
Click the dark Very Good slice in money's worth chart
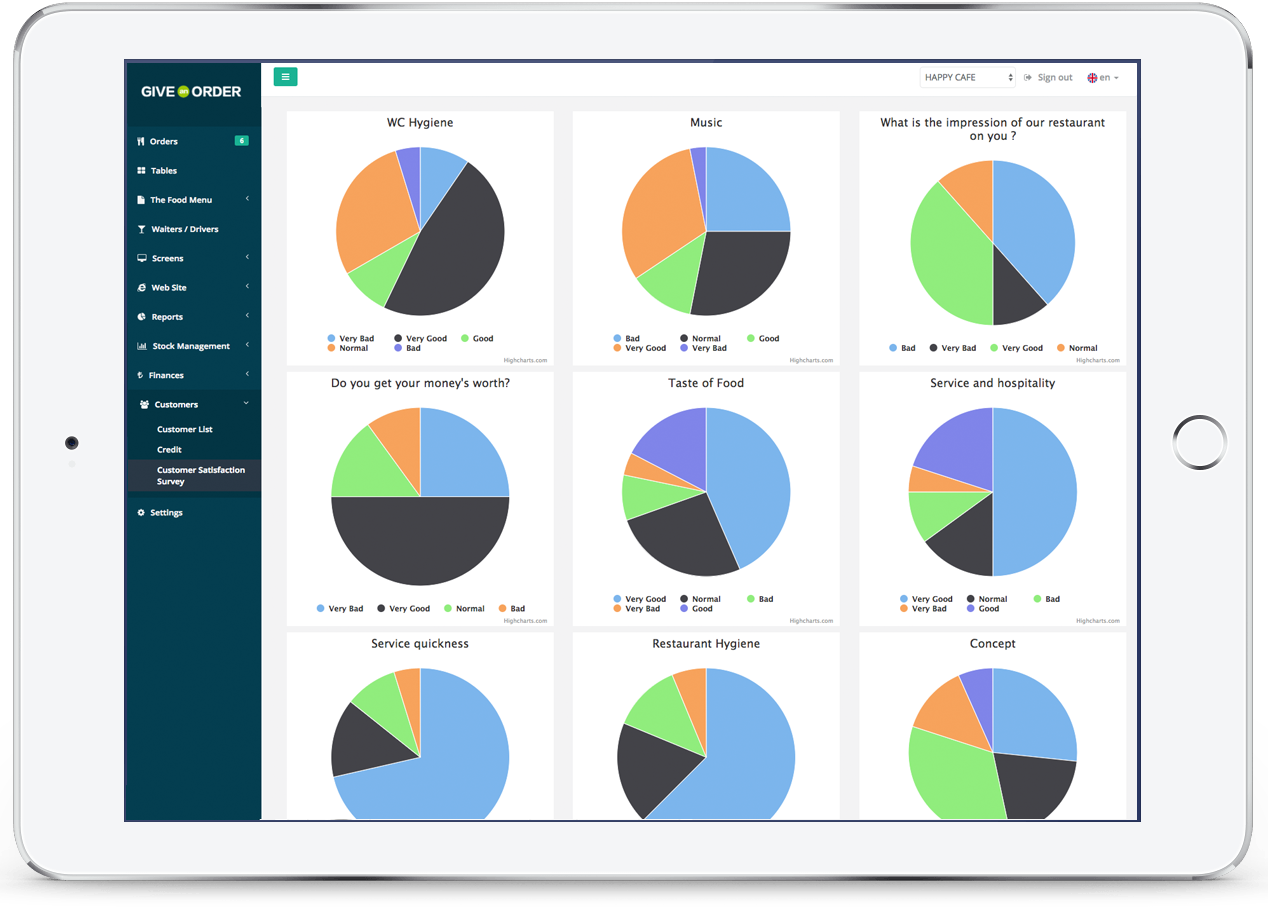coord(420,545)
